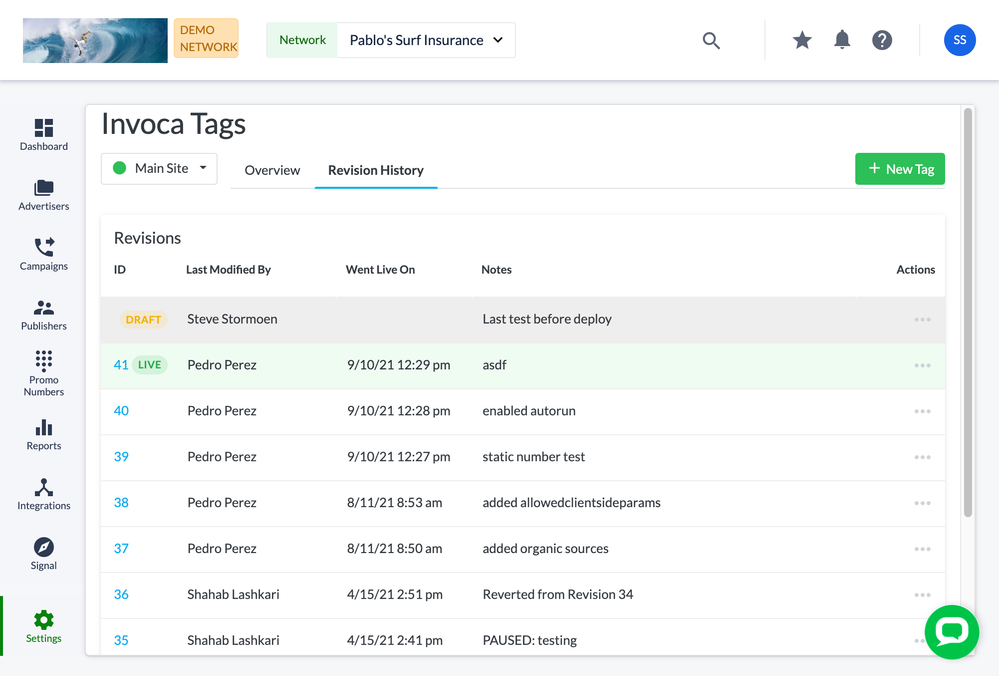This screenshot has width=999, height=676.
Task: Click the note 'Reverted from Revision 34'
Action: point(557,594)
